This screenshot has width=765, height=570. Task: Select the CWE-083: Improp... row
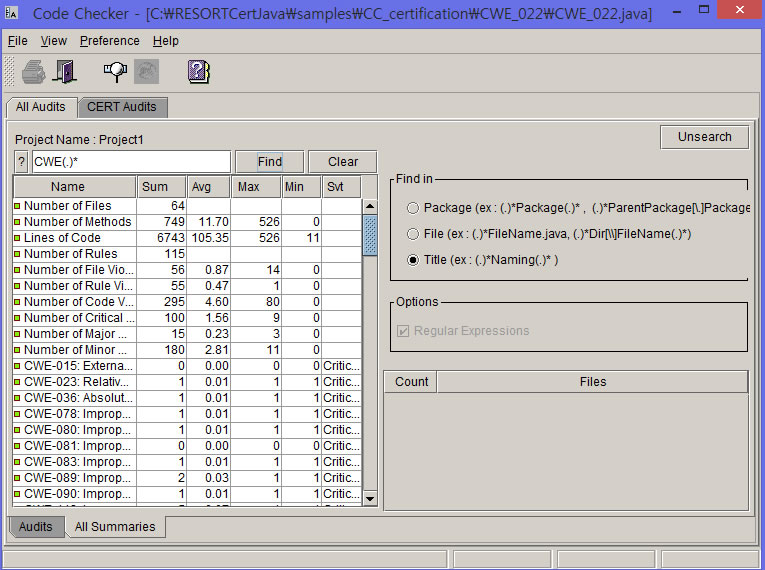coord(187,462)
